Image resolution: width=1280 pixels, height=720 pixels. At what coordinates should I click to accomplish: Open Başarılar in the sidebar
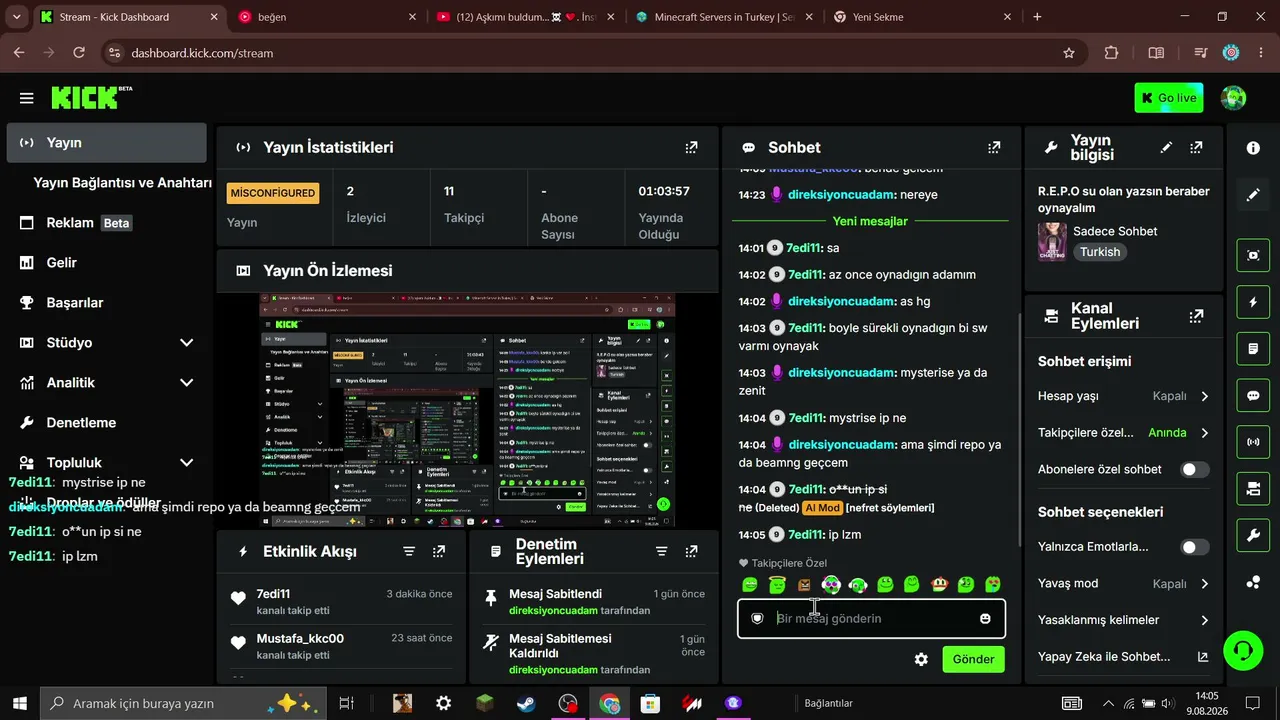click(107, 303)
